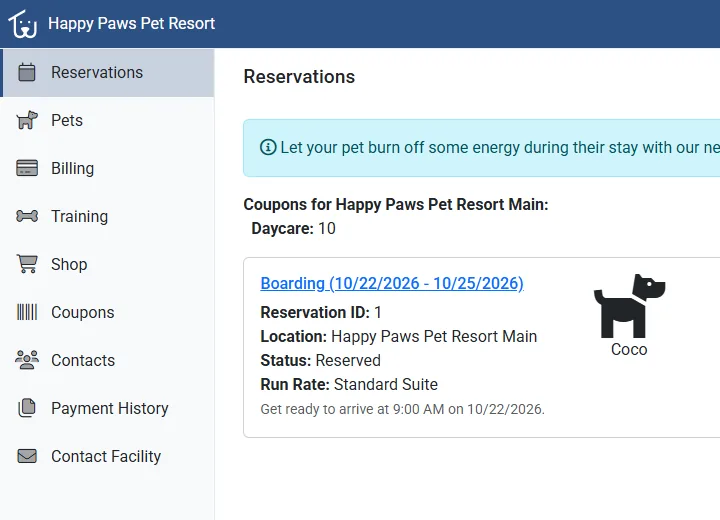Select Contact Facility in sidebar
Screen dimensions: 720x520
pos(107,456)
